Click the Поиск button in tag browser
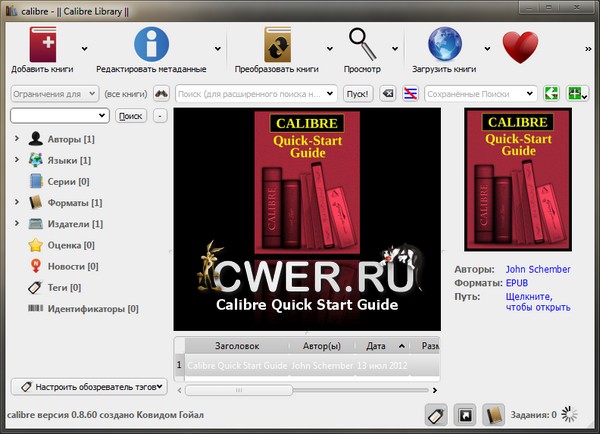Image resolution: width=600 pixels, height=434 pixels. [131, 116]
